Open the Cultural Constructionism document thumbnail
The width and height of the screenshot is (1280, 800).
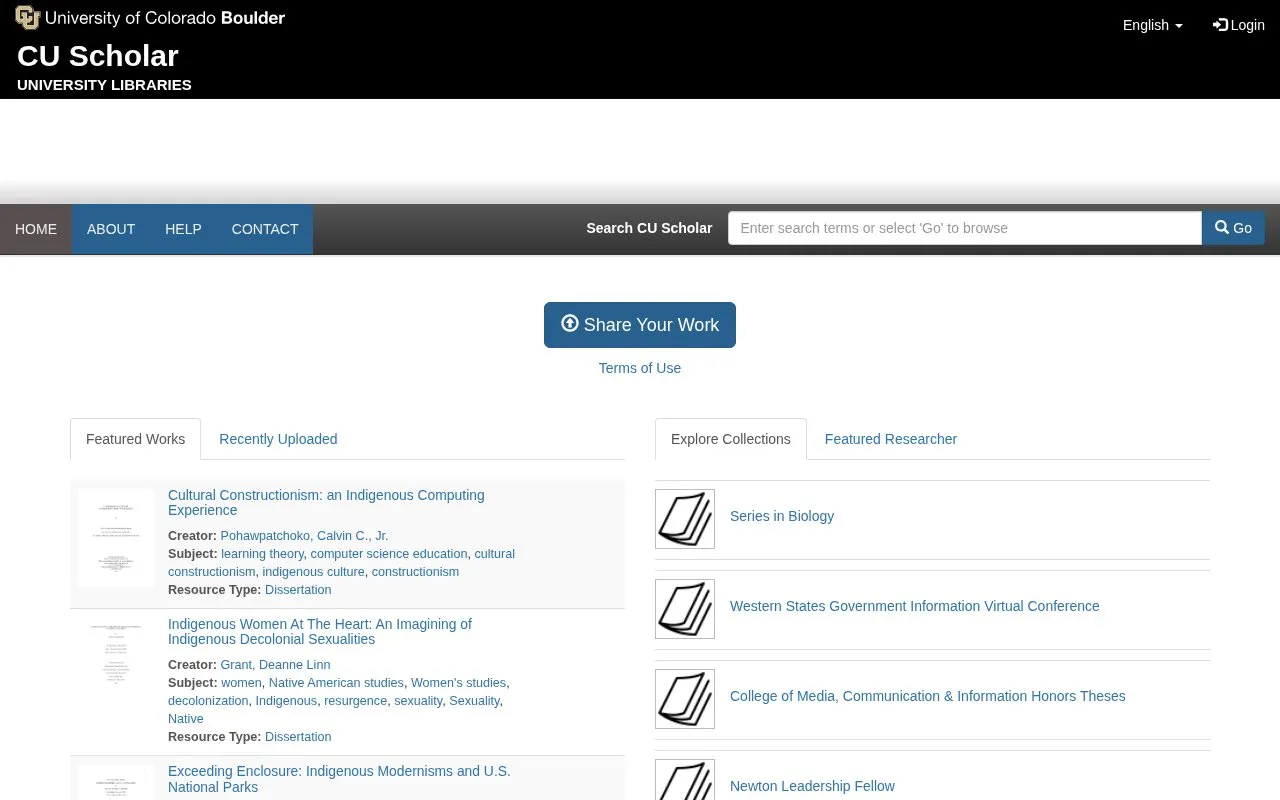click(x=116, y=537)
